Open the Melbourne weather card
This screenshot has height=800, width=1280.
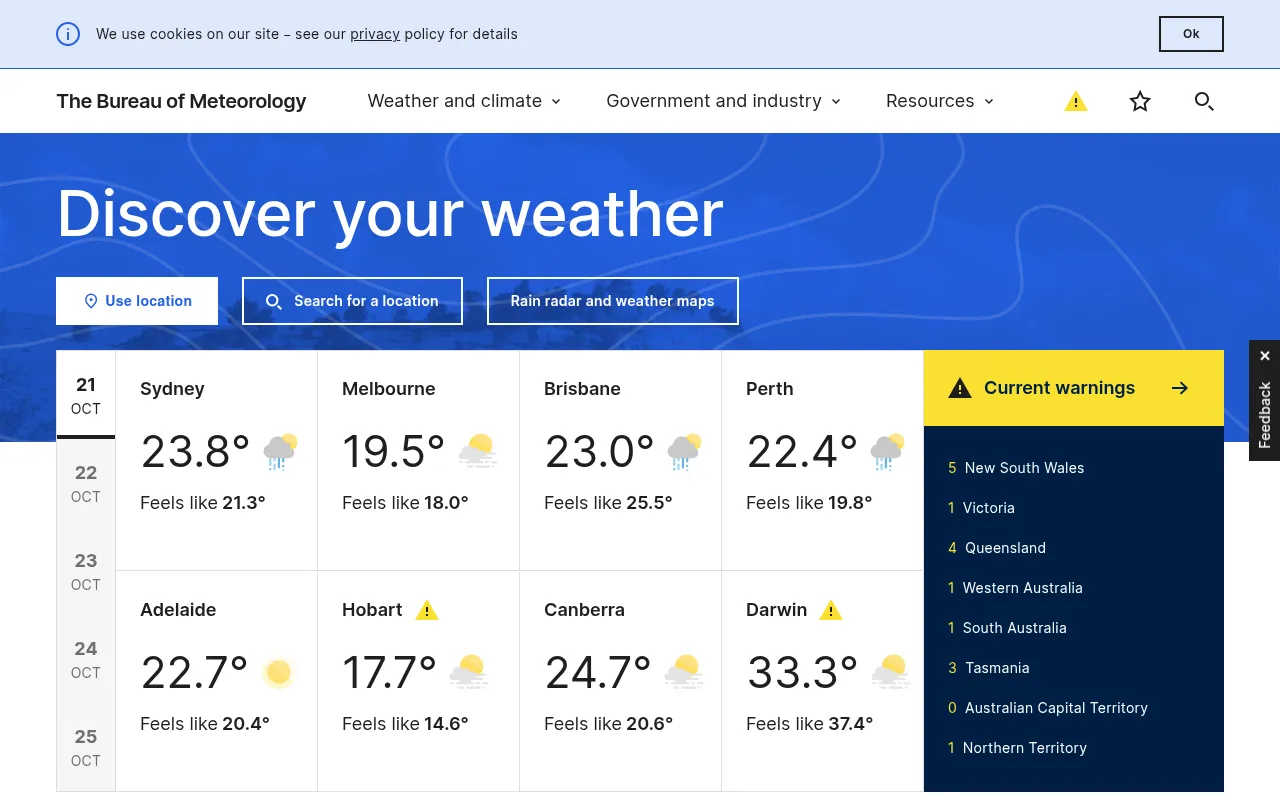(419, 460)
